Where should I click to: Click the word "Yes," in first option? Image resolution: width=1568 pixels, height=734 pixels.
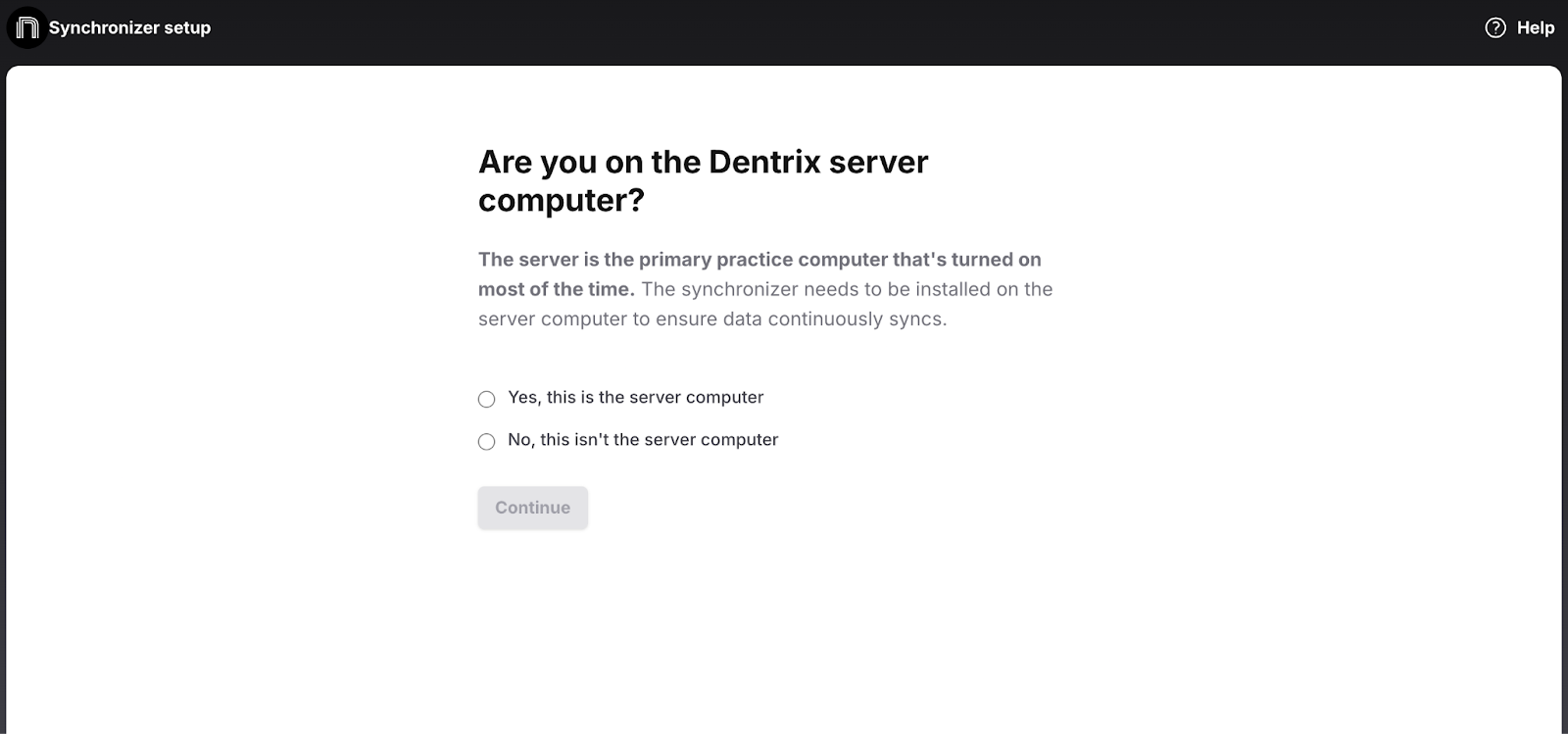click(x=523, y=397)
